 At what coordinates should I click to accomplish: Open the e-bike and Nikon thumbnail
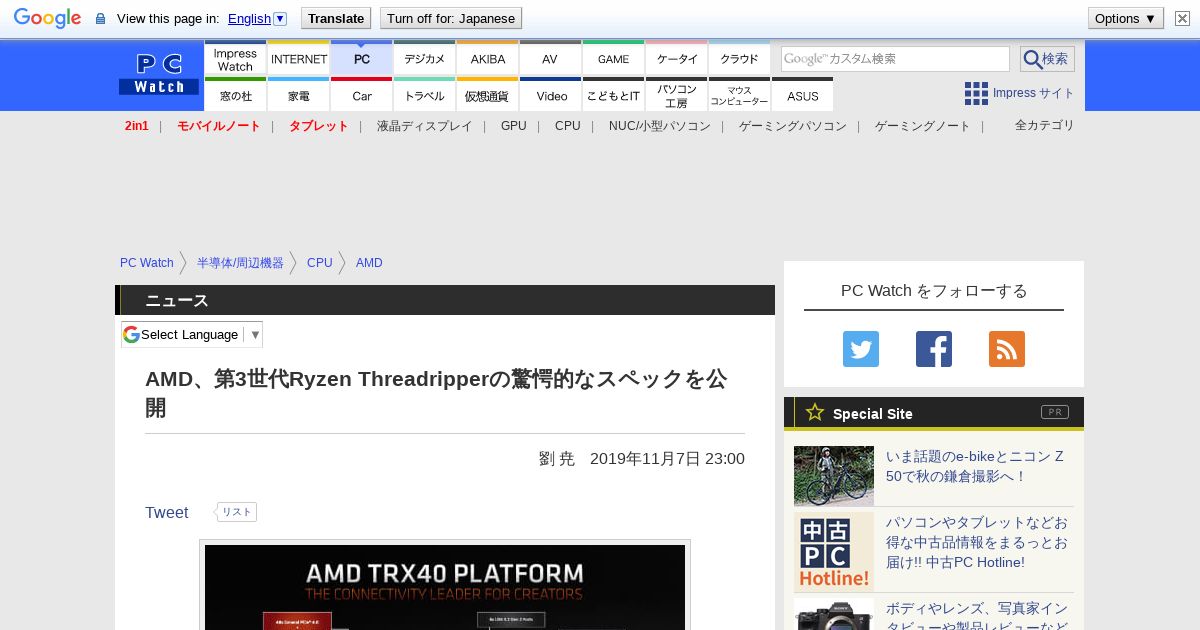point(834,476)
